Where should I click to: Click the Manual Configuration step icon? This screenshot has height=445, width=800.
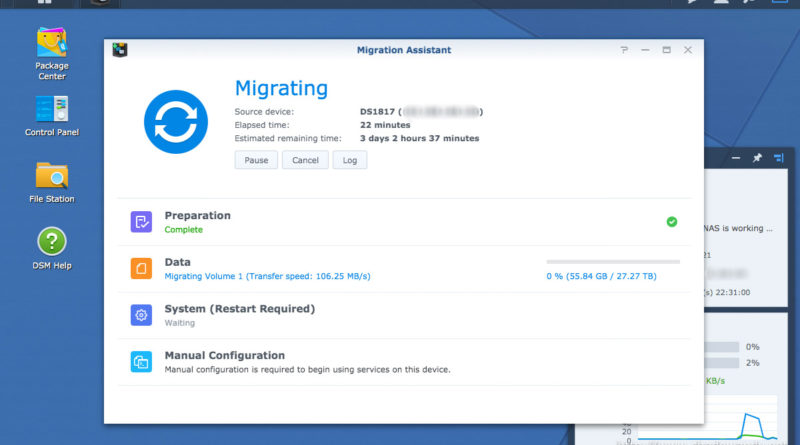click(x=141, y=362)
